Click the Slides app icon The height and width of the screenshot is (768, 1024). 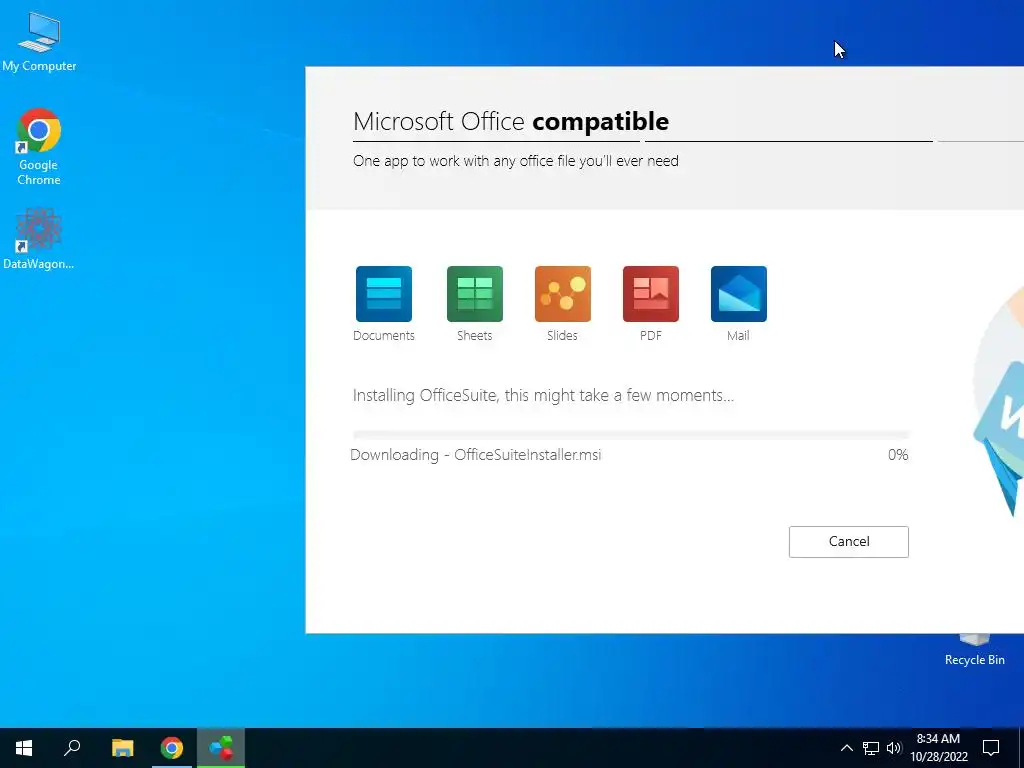click(x=562, y=294)
